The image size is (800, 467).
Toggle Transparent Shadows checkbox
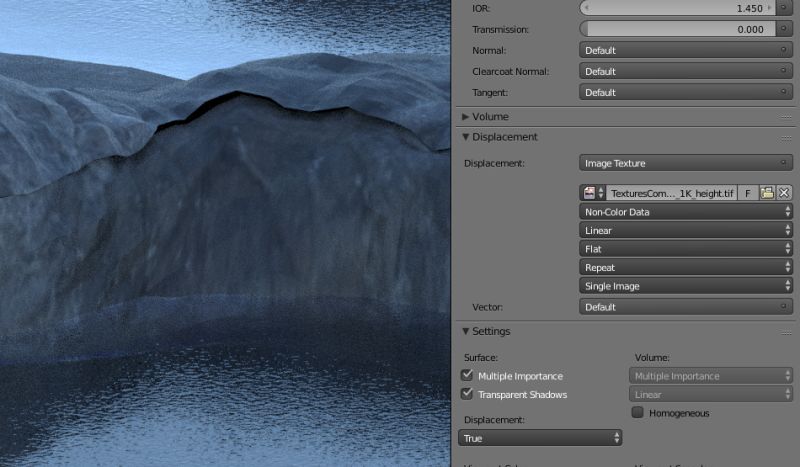point(467,394)
